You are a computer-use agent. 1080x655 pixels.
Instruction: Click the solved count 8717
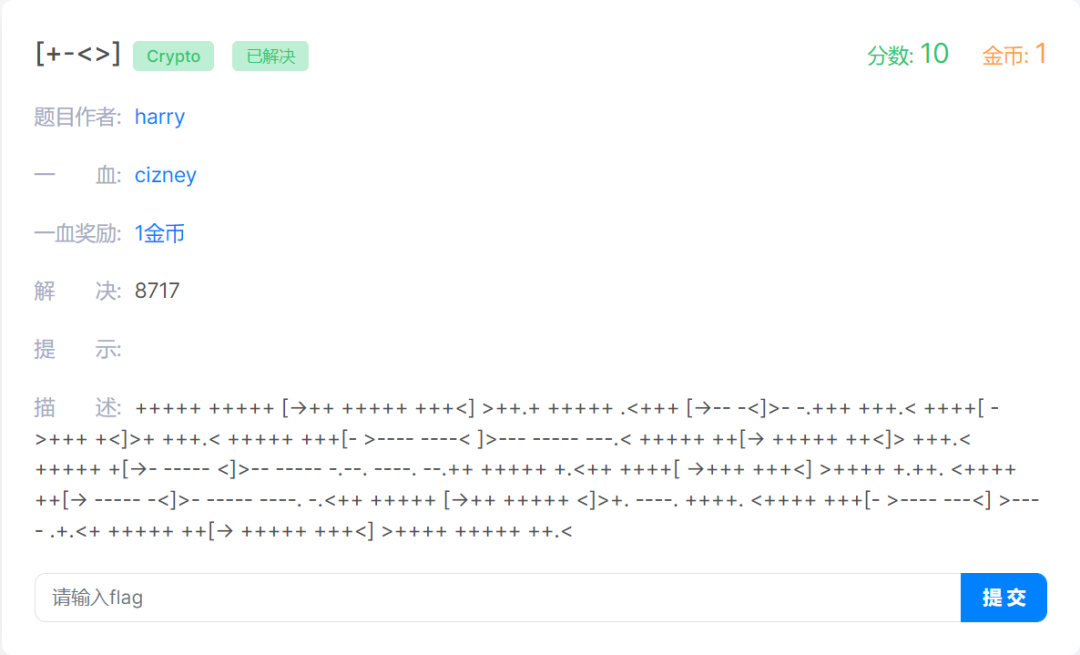[157, 291]
